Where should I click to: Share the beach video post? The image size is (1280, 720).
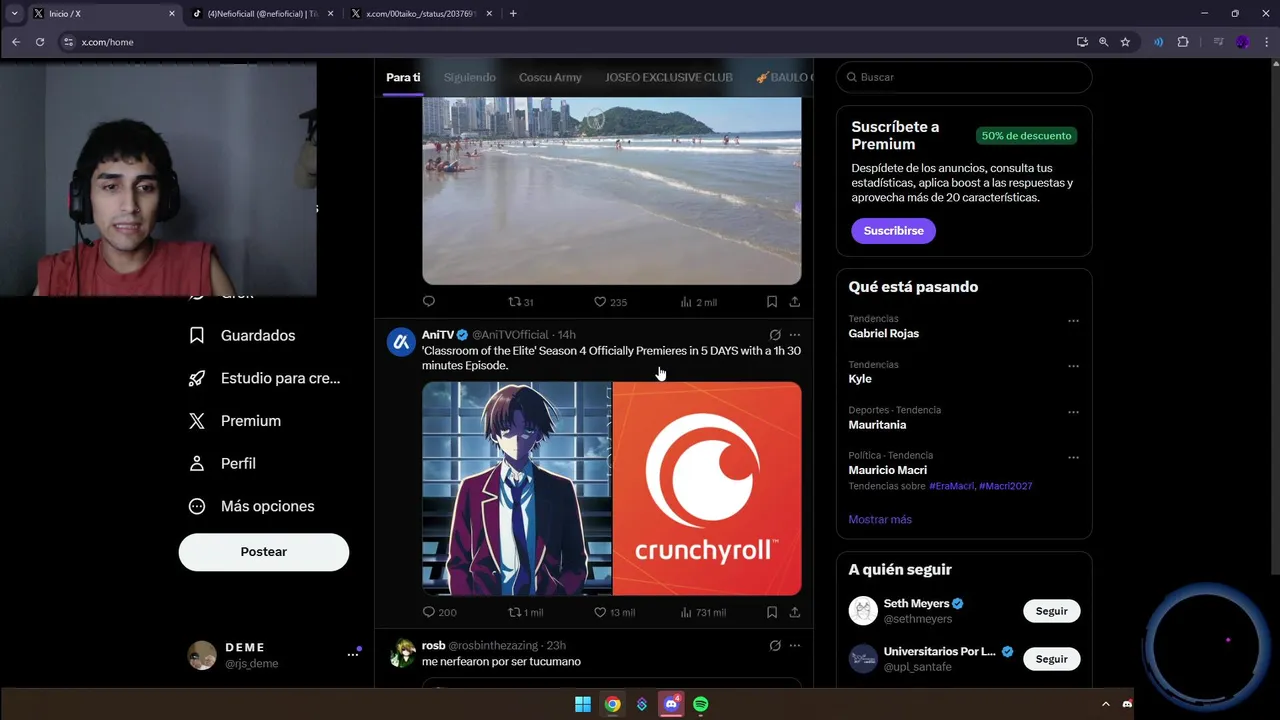(x=795, y=301)
